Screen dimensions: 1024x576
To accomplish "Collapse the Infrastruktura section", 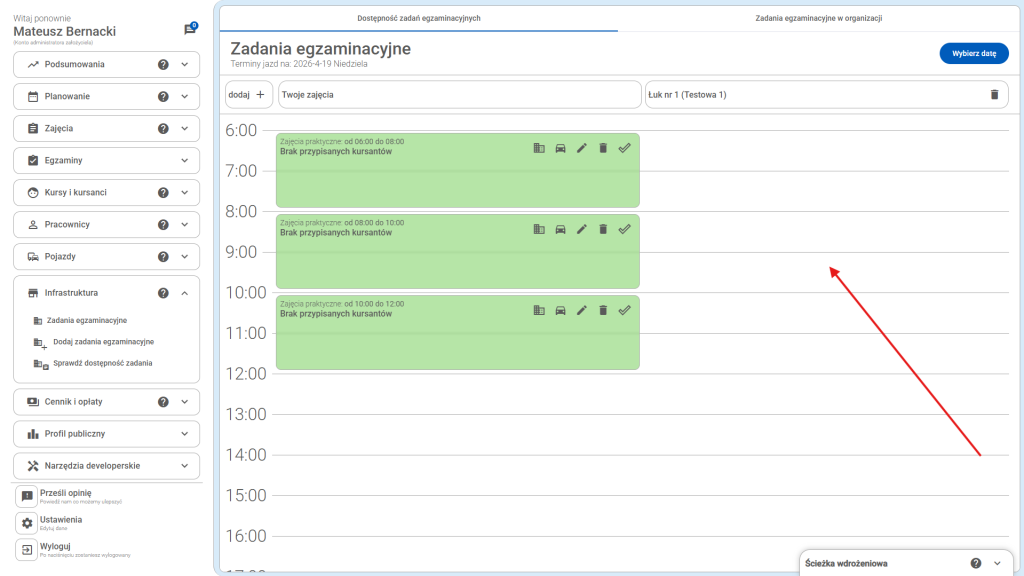I will pos(185,293).
